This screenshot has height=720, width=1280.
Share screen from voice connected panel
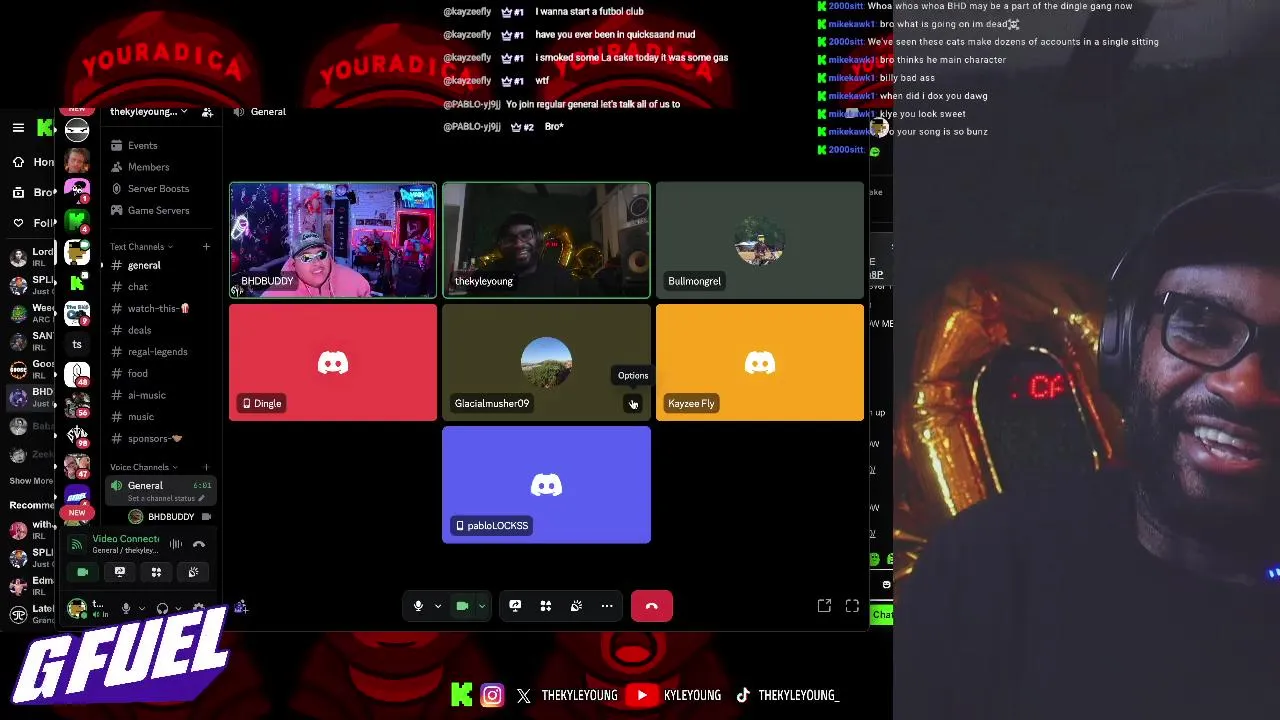click(x=120, y=572)
